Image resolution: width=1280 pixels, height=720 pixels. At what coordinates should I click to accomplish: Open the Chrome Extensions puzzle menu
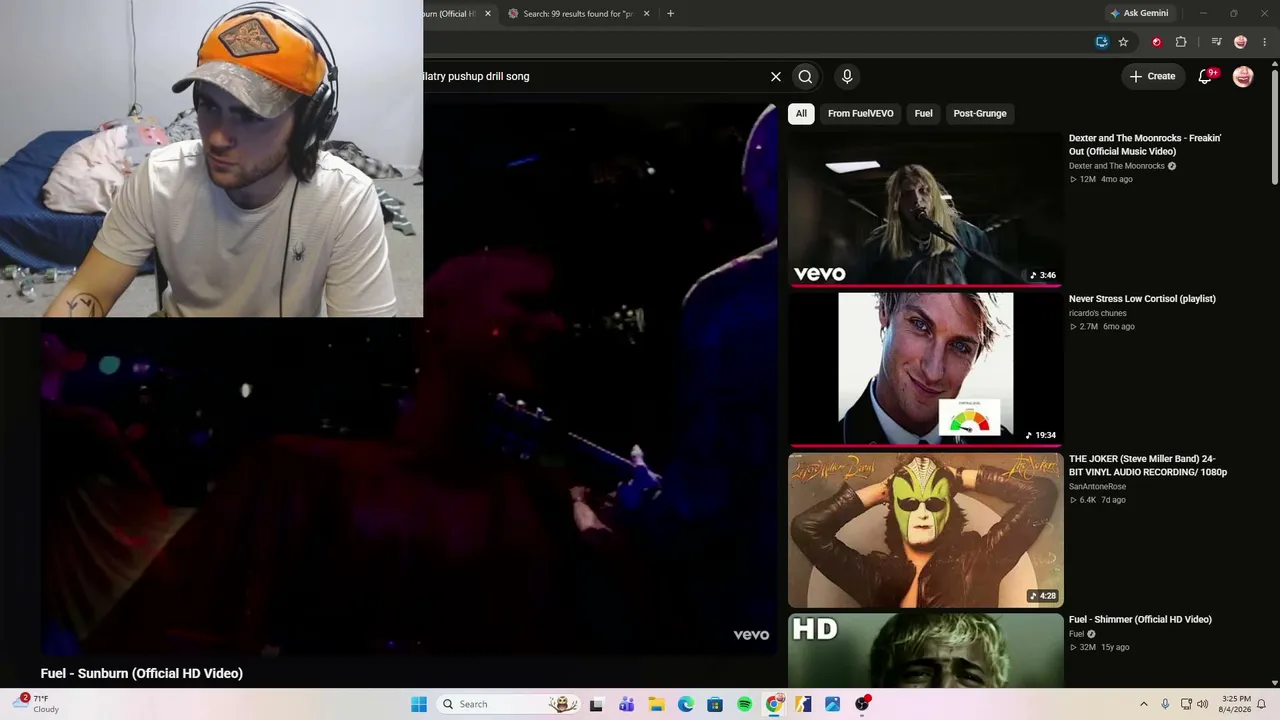click(x=1181, y=42)
